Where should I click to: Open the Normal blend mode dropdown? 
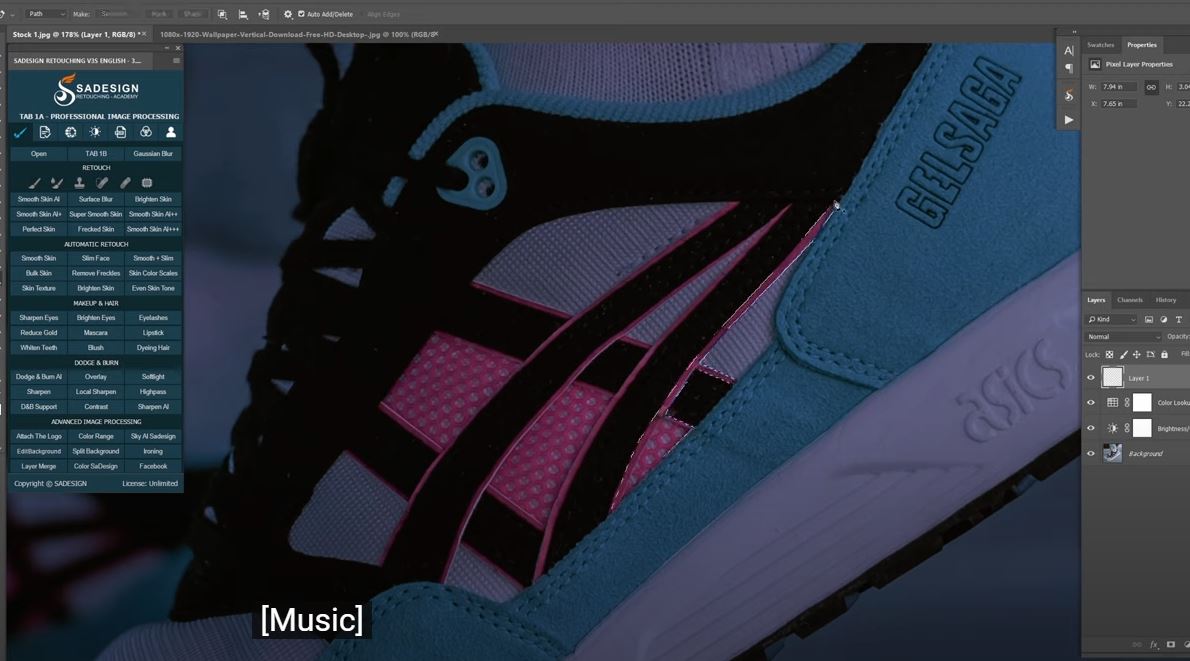(1123, 337)
